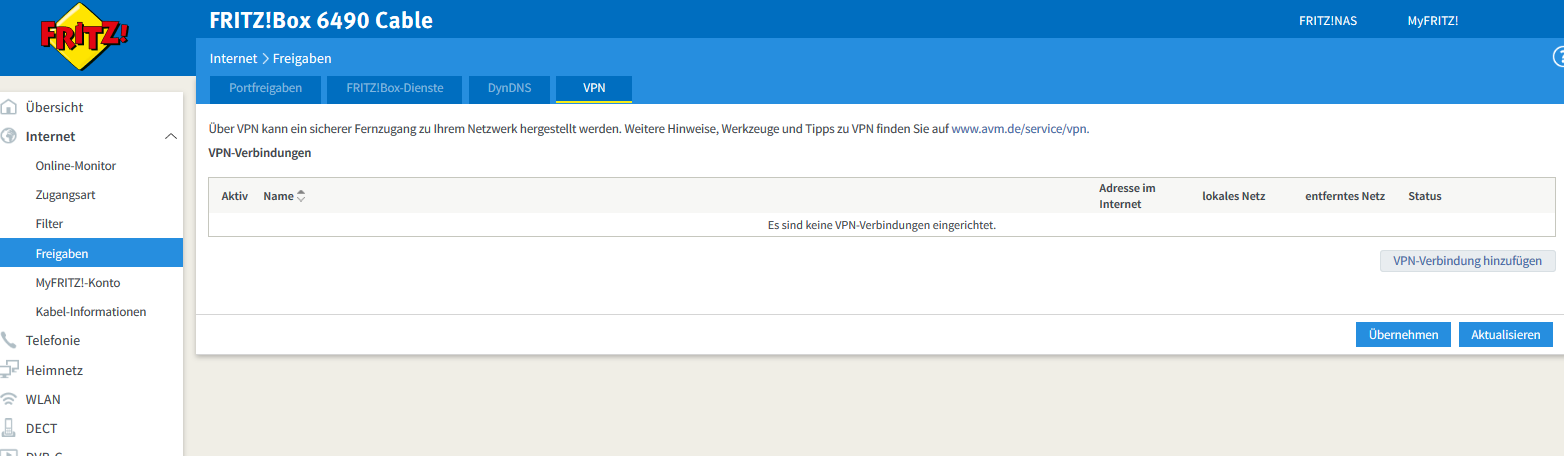The image size is (1564, 456).
Task: Open FRITZ!NAS link in header
Action: 1328,20
